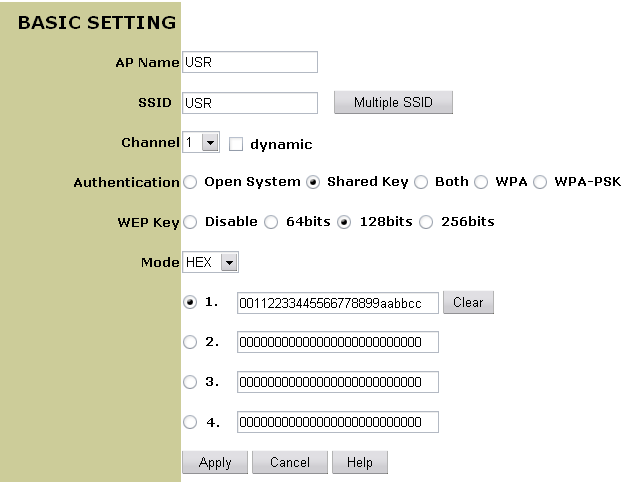Viewport: 641px width, 482px height.
Task: Select Shared Key authentication
Action: click(313, 182)
